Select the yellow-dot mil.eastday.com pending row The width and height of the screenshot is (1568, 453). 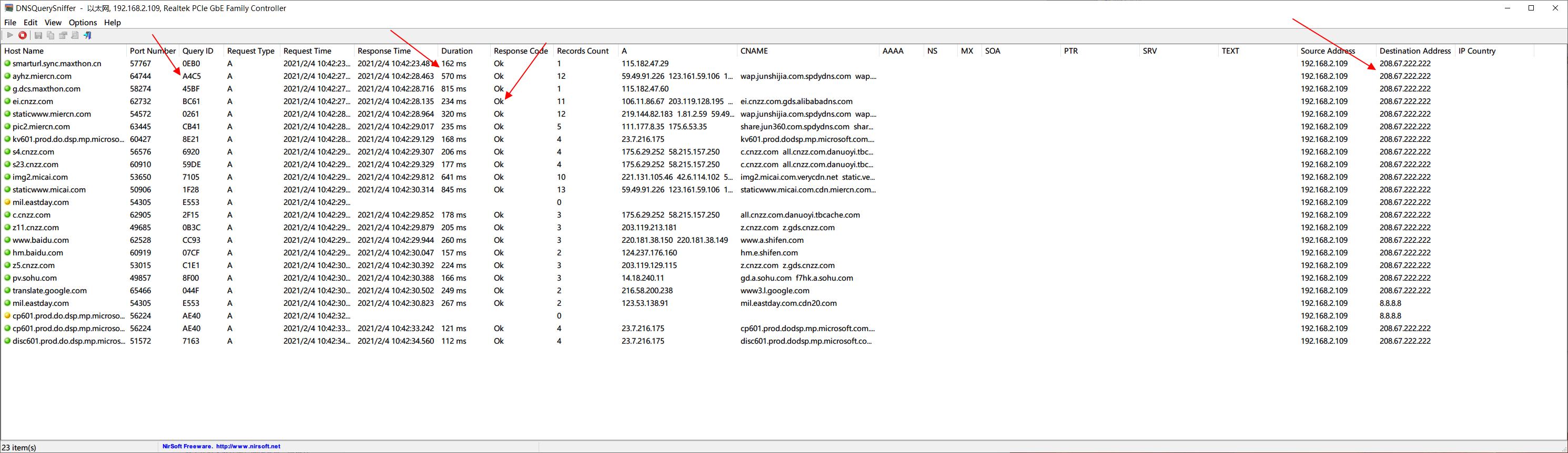pyautogui.click(x=41, y=202)
